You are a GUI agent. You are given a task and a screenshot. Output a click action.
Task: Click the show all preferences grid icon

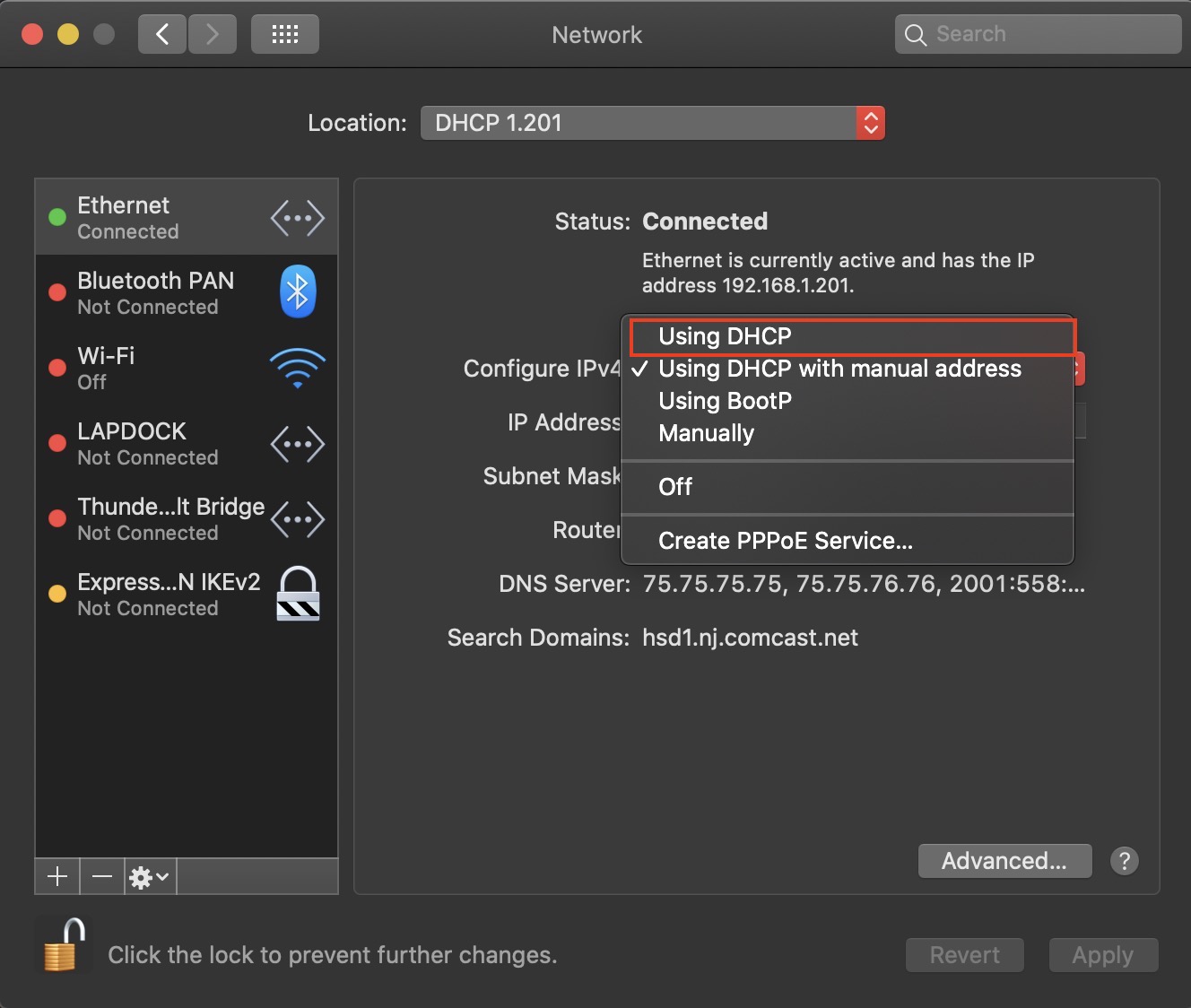[284, 35]
